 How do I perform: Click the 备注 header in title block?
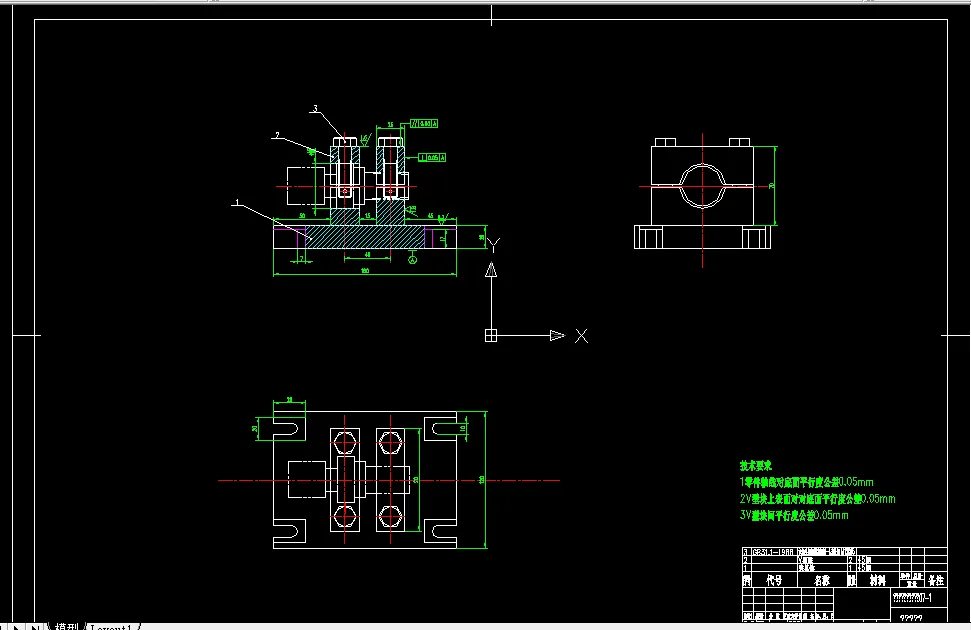click(x=936, y=580)
